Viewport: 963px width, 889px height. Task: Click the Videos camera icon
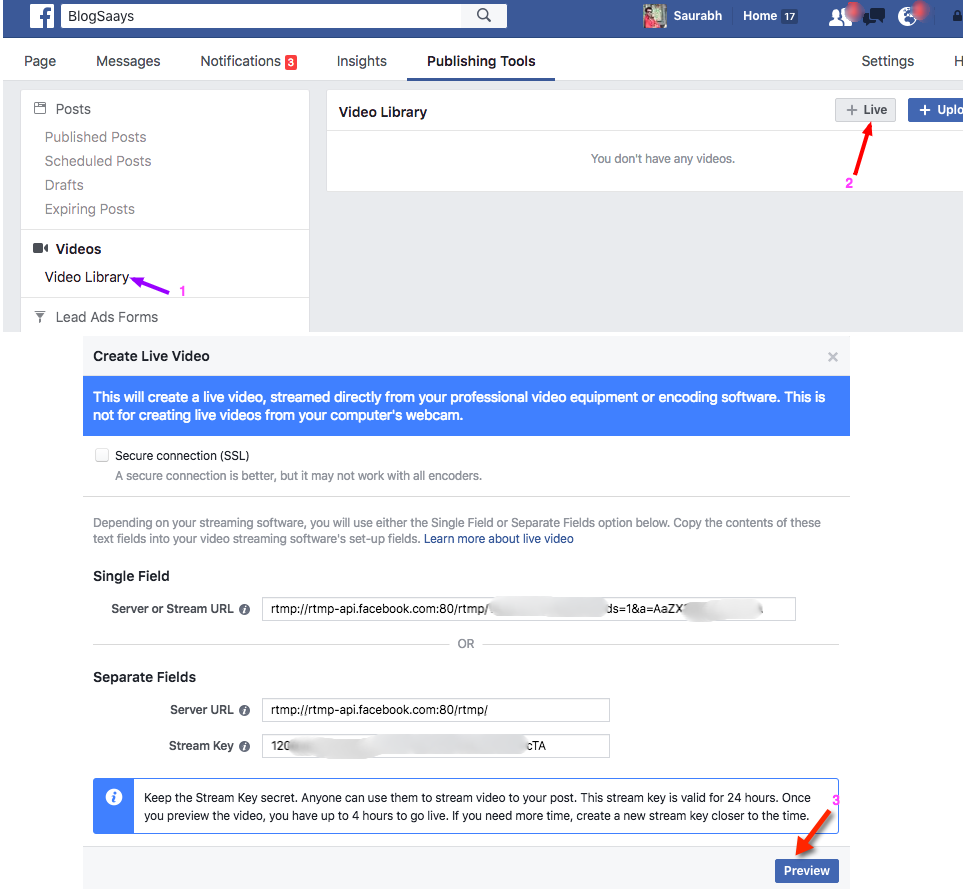41,248
